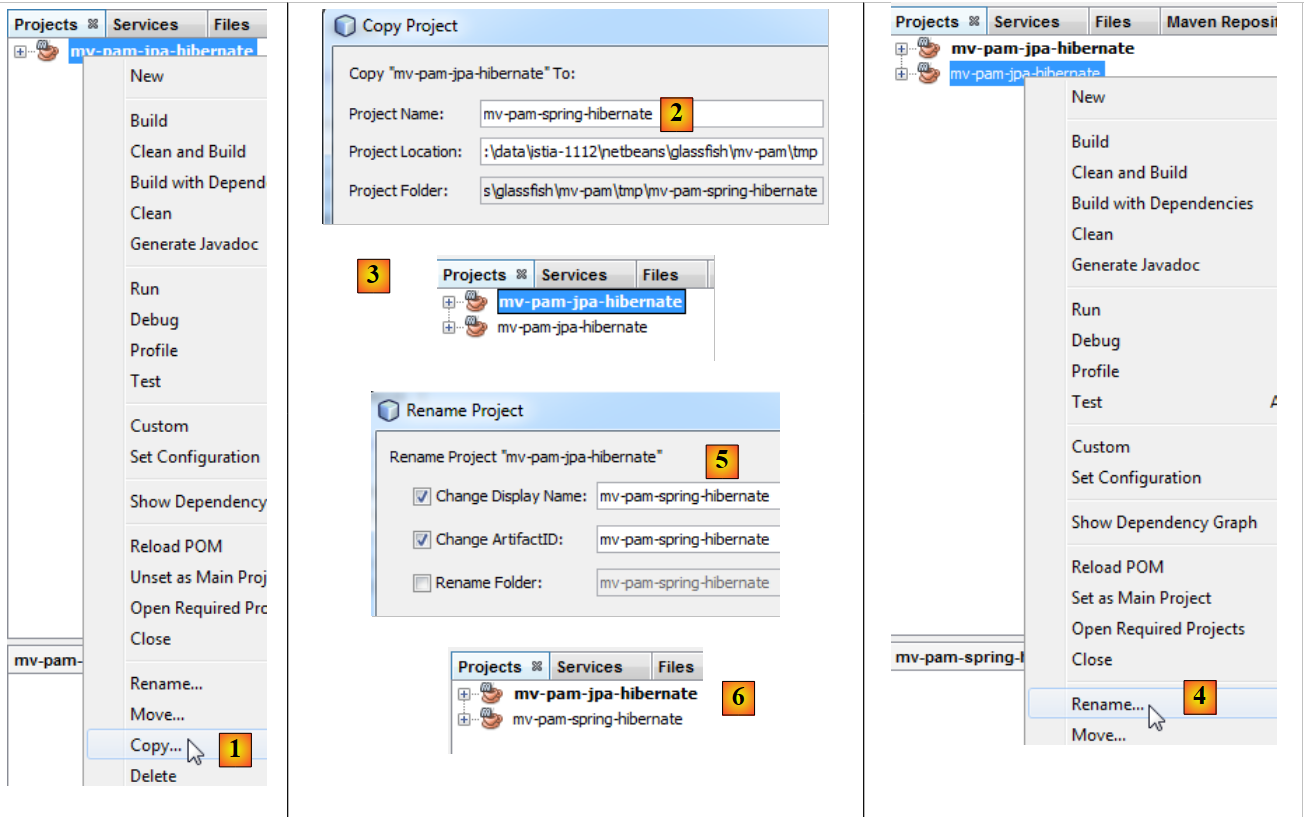
Task: Toggle the Change Display Name checkbox
Action: coord(421,496)
